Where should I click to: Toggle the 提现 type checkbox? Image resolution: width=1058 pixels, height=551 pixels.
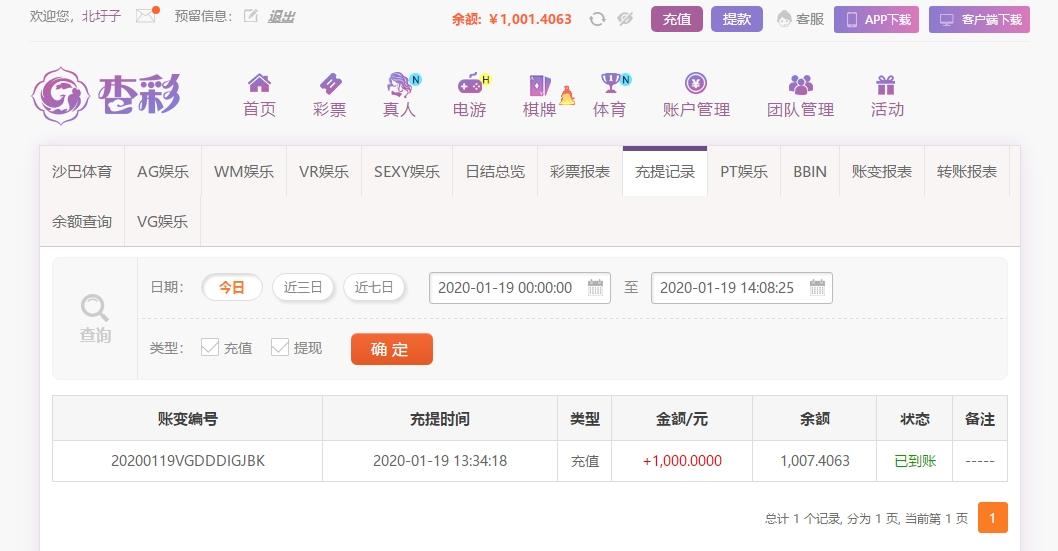pos(279,347)
